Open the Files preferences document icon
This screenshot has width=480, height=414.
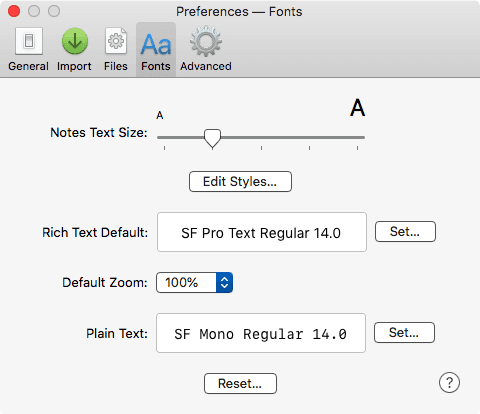(116, 41)
